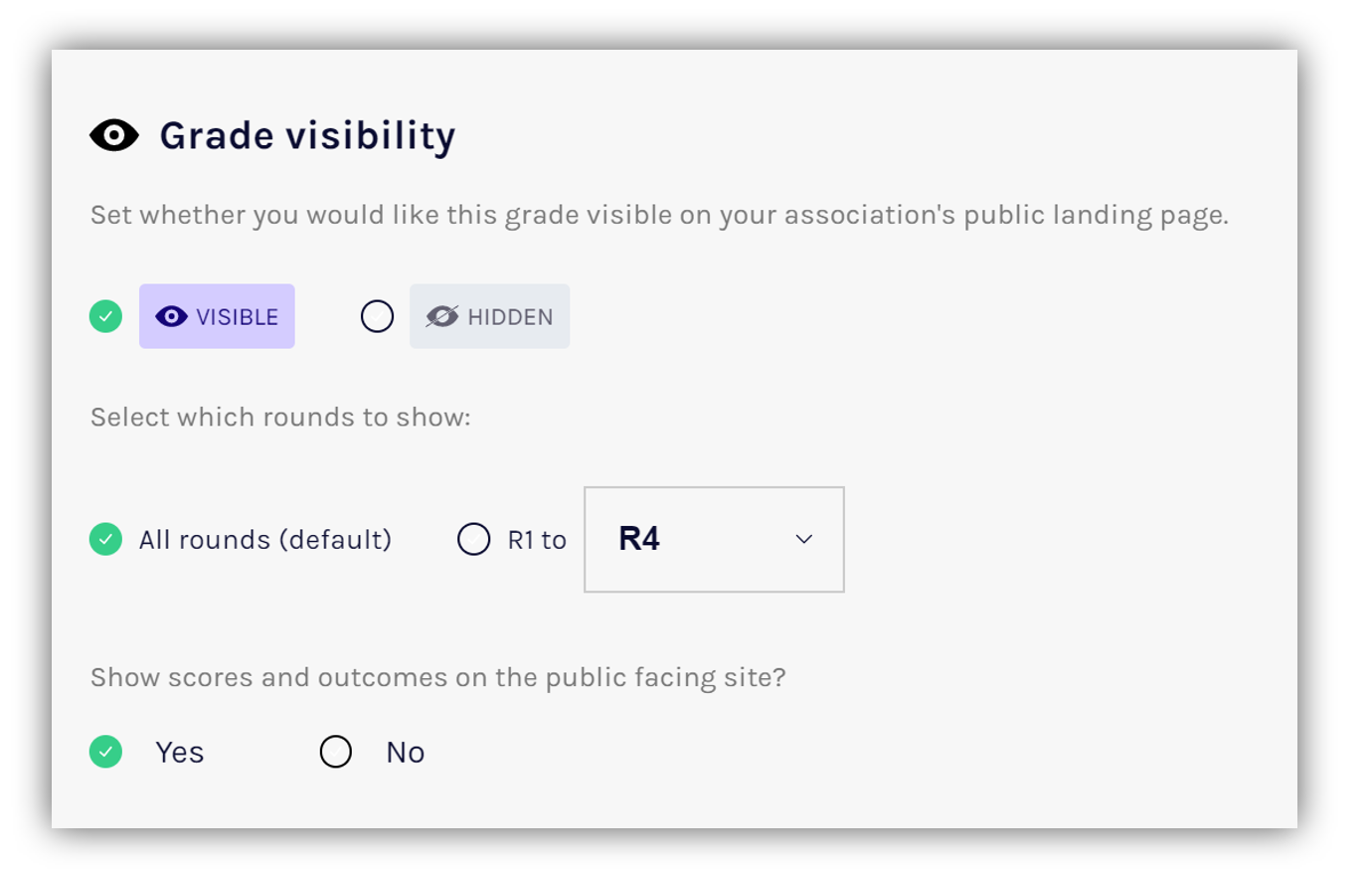The image size is (1372, 876).
Task: Click the "Show scores and outcomes" question text
Action: (x=437, y=677)
